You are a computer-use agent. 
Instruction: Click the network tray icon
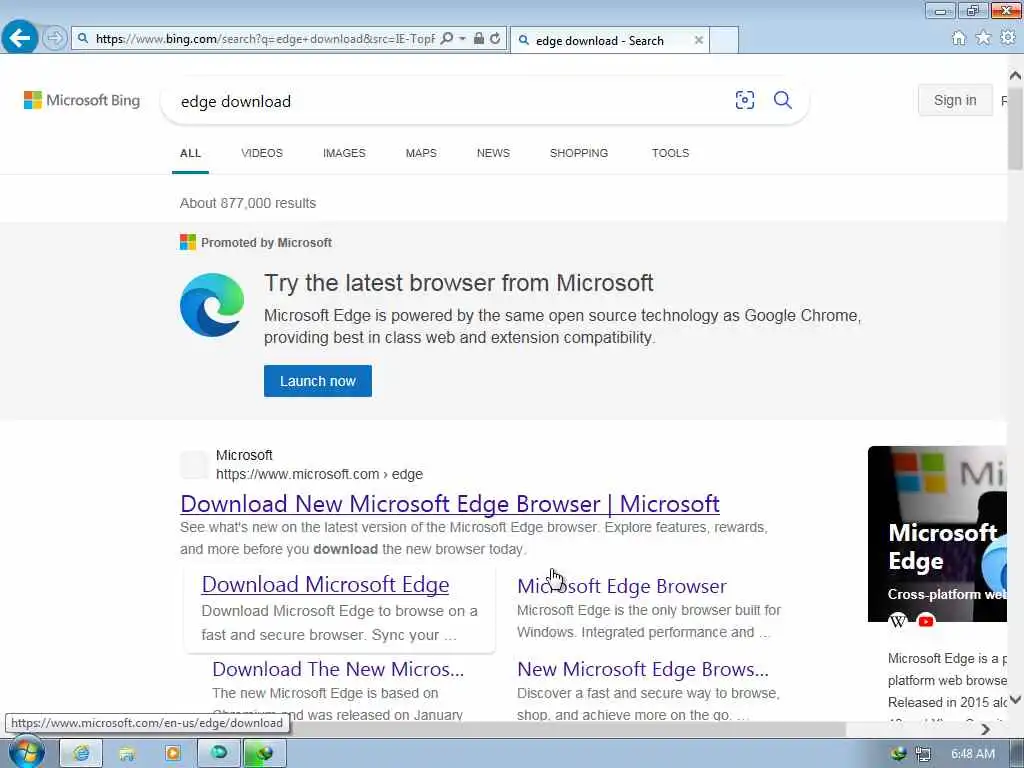(x=923, y=754)
